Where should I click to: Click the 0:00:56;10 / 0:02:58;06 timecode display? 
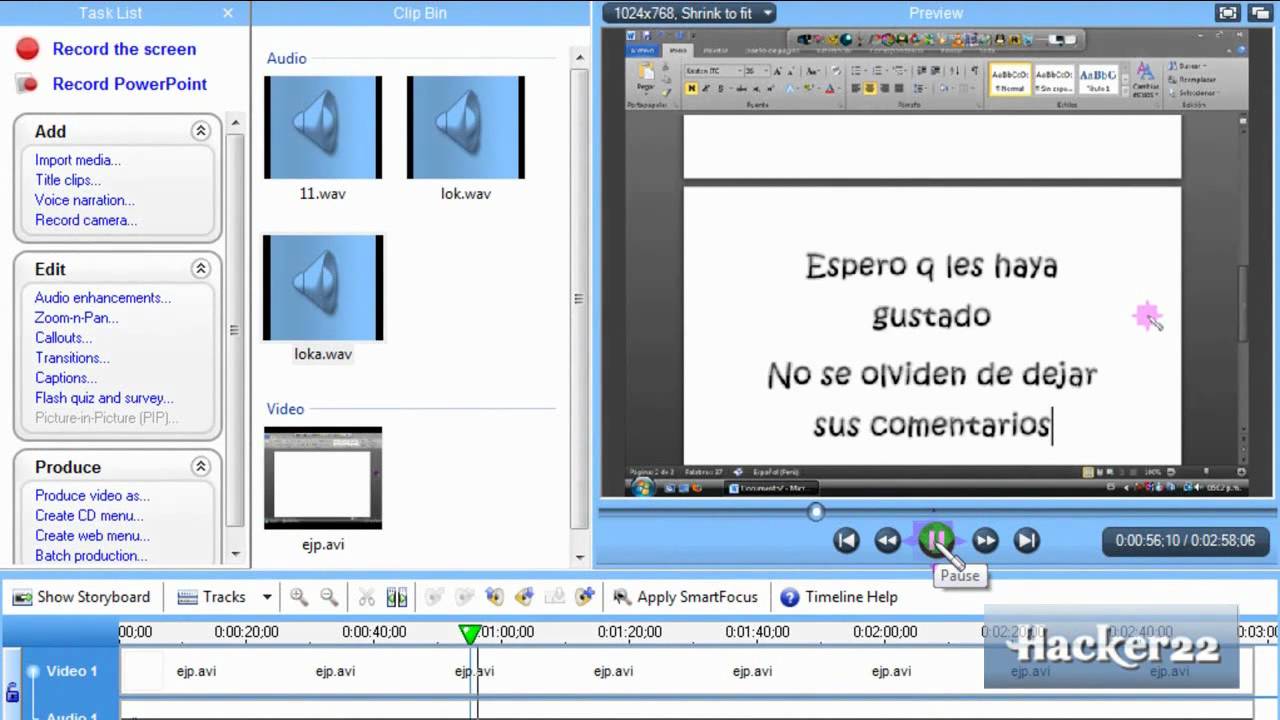point(1185,540)
